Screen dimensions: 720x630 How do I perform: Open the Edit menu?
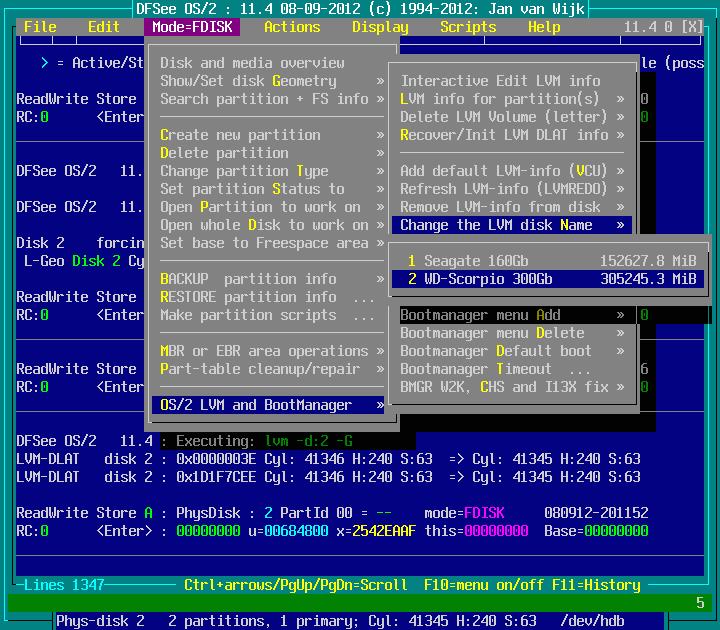104,27
